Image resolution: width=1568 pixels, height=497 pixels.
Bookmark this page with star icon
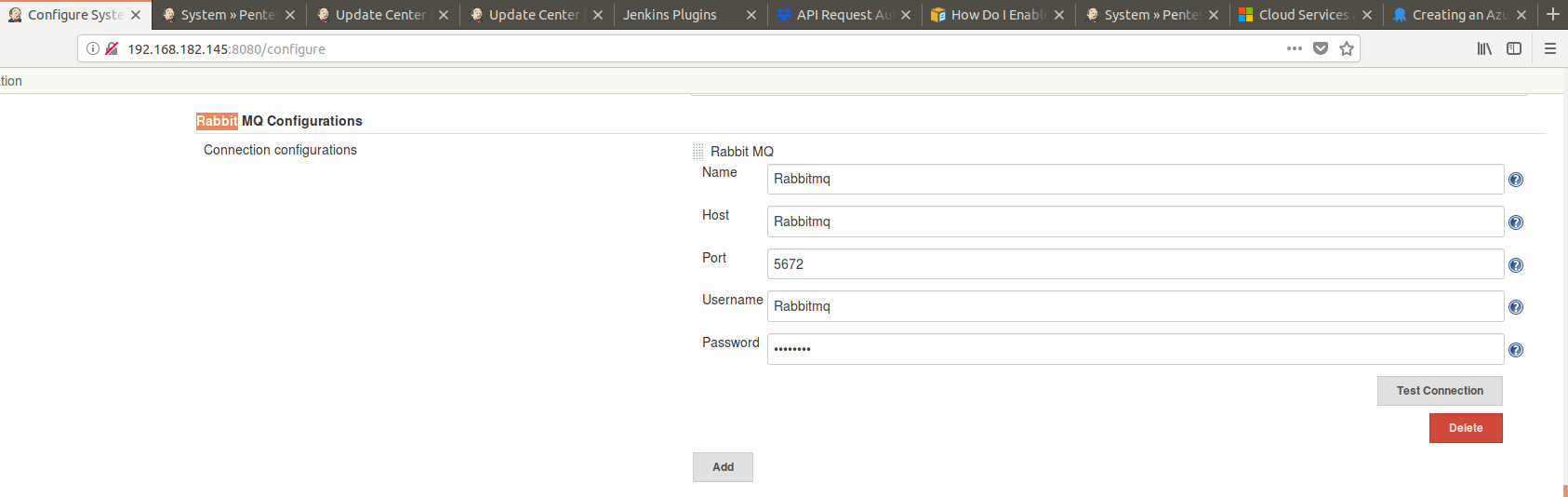1346,48
